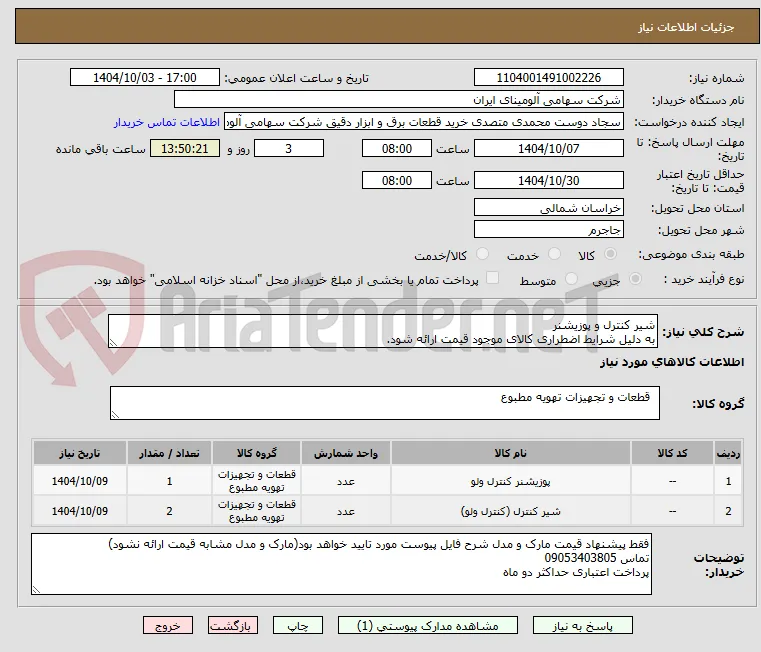Select the خدمت radio button
Screen dimensions: 761x652
[x=554, y=254]
